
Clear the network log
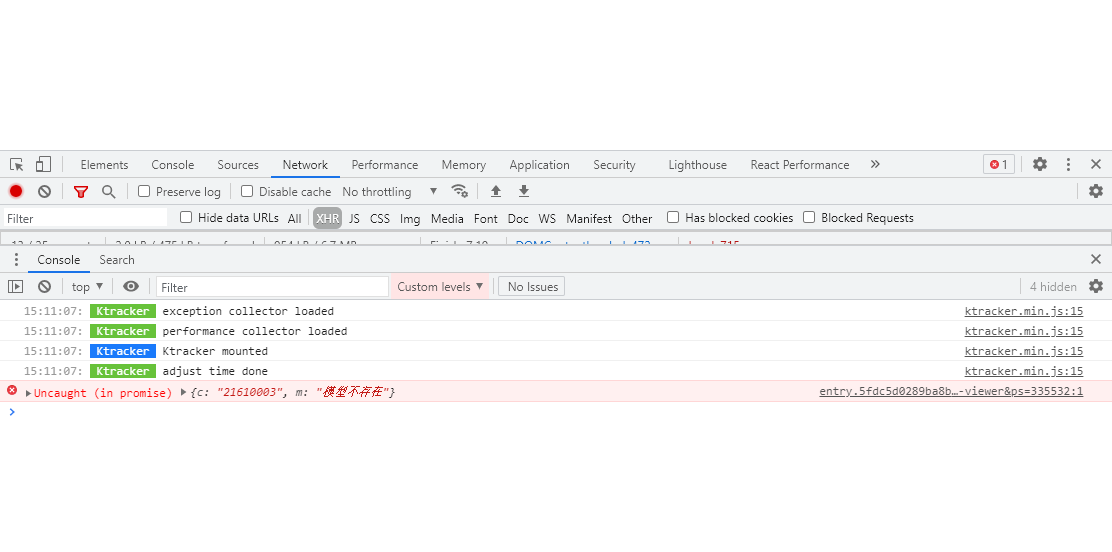(x=44, y=192)
